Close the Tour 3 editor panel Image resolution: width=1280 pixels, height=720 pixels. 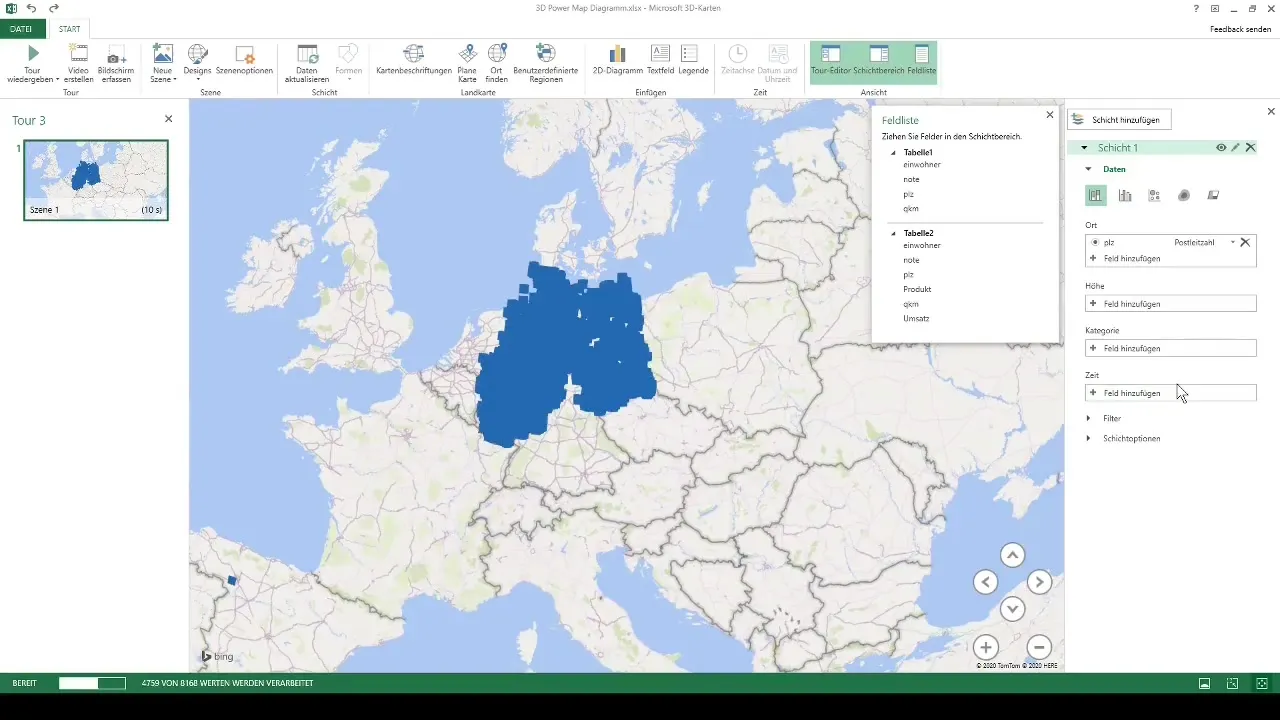168,119
